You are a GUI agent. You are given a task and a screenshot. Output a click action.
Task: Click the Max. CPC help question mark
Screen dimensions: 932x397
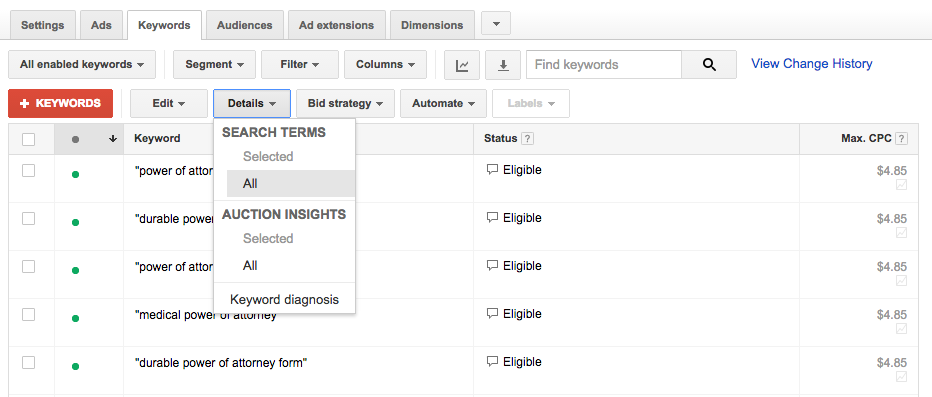(901, 138)
